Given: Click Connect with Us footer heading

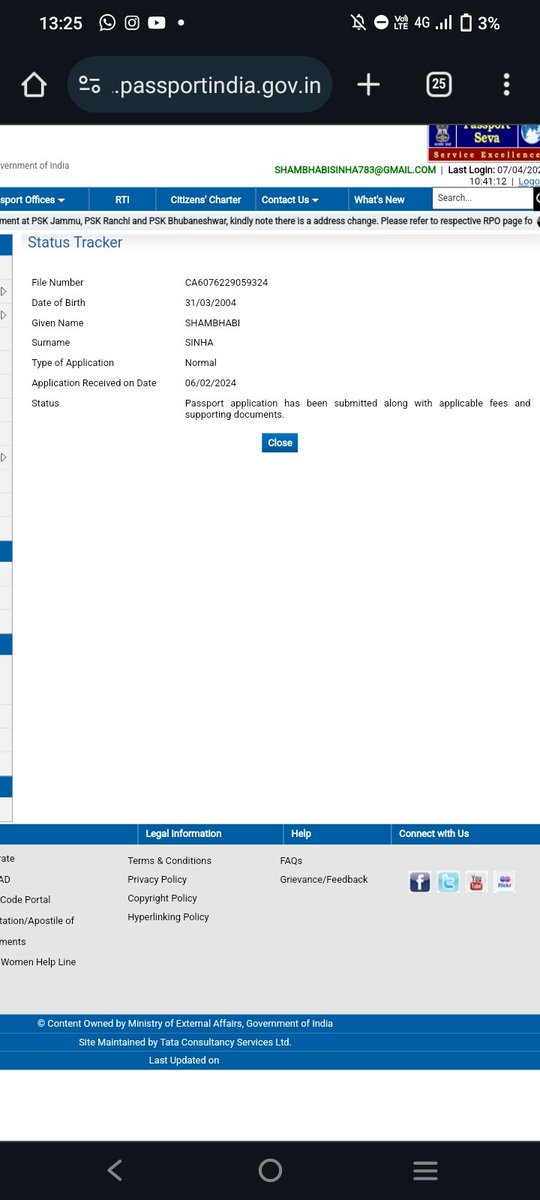Looking at the screenshot, I should (x=434, y=834).
